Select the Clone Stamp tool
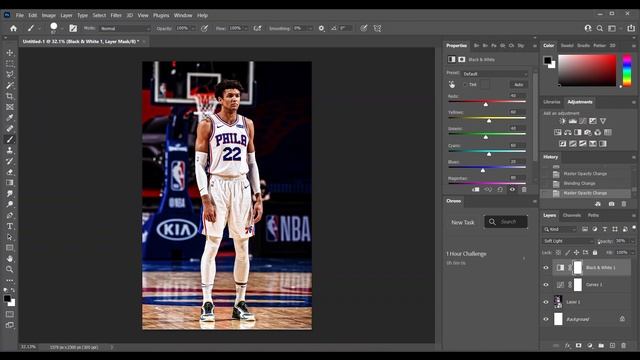Image resolution: width=640 pixels, height=360 pixels. coord(10,150)
